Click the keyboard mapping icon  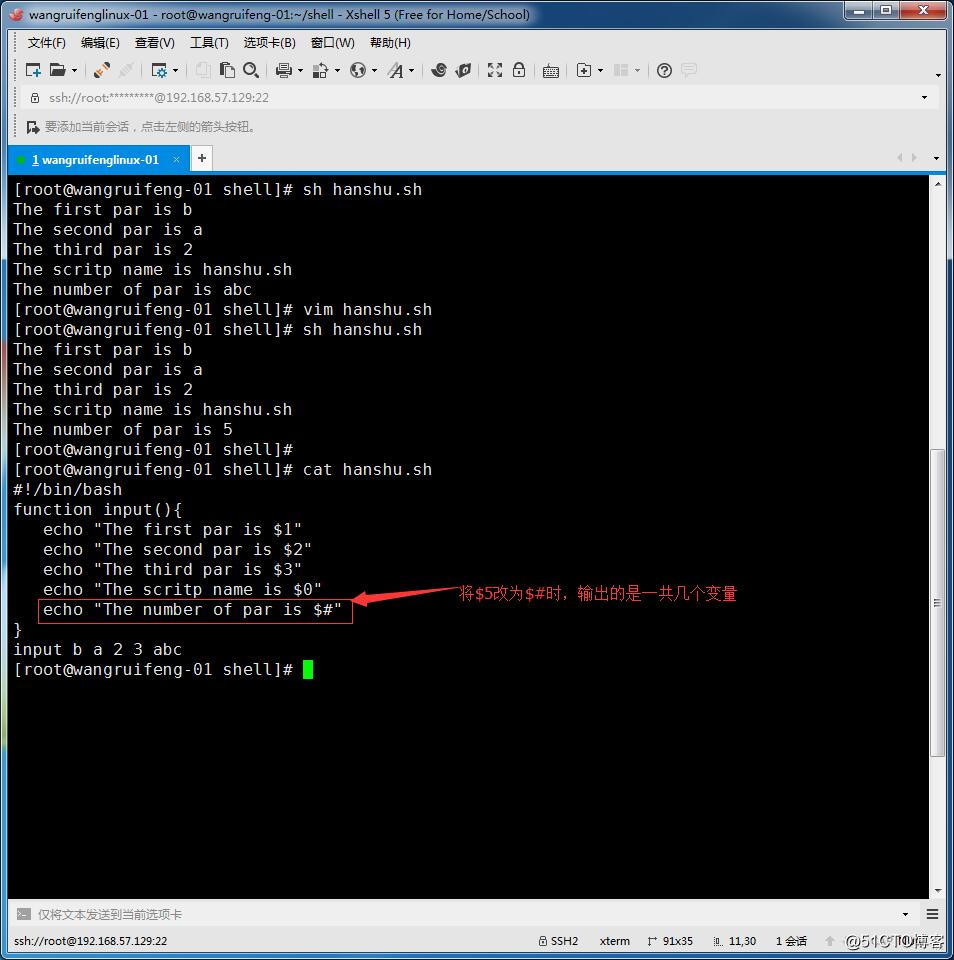[x=550, y=71]
